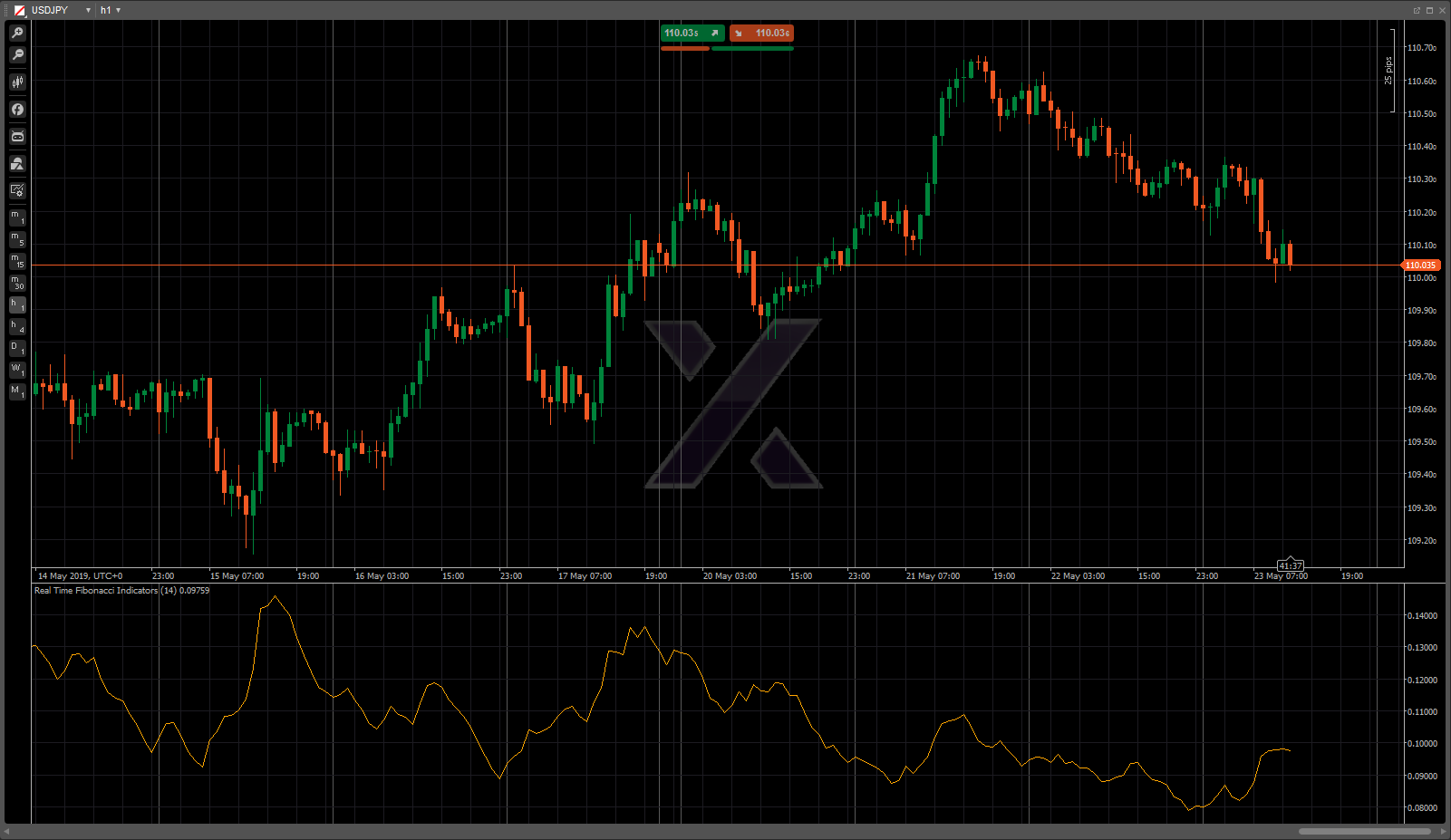The width and height of the screenshot is (1451, 840).
Task: Click the 110.035 current price label
Action: [x=1420, y=266]
